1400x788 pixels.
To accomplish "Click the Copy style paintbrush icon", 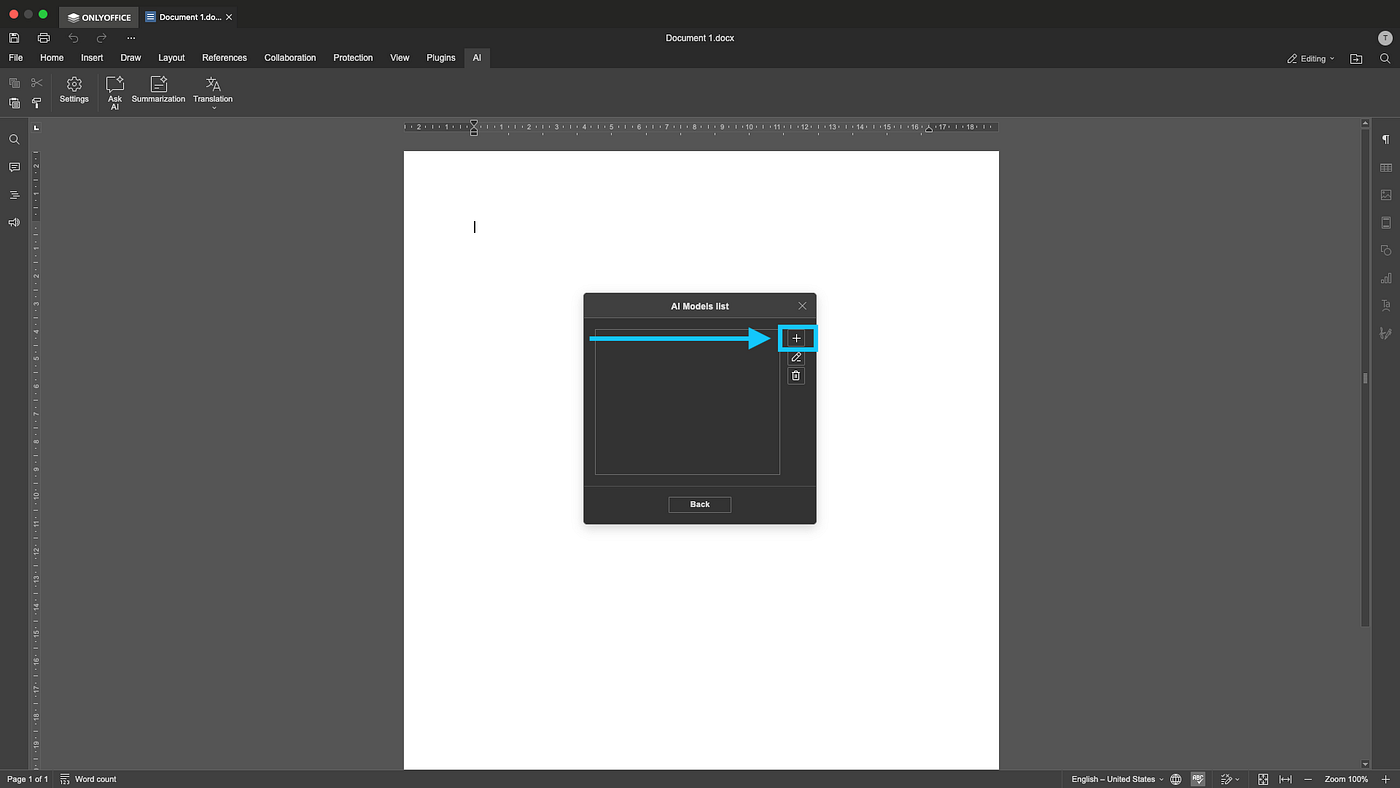I will click(x=37, y=103).
